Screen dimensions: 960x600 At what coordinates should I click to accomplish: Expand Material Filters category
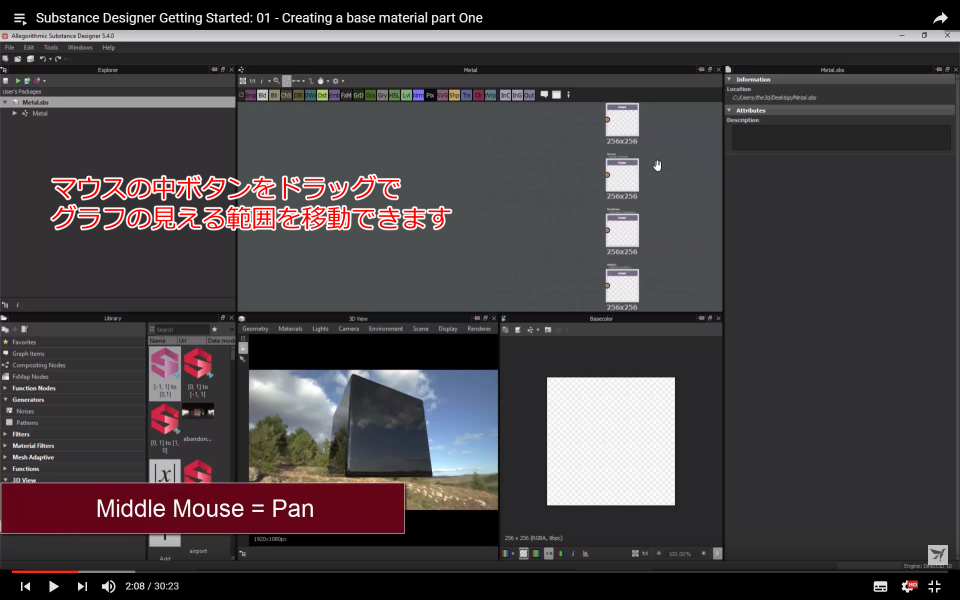[6, 446]
